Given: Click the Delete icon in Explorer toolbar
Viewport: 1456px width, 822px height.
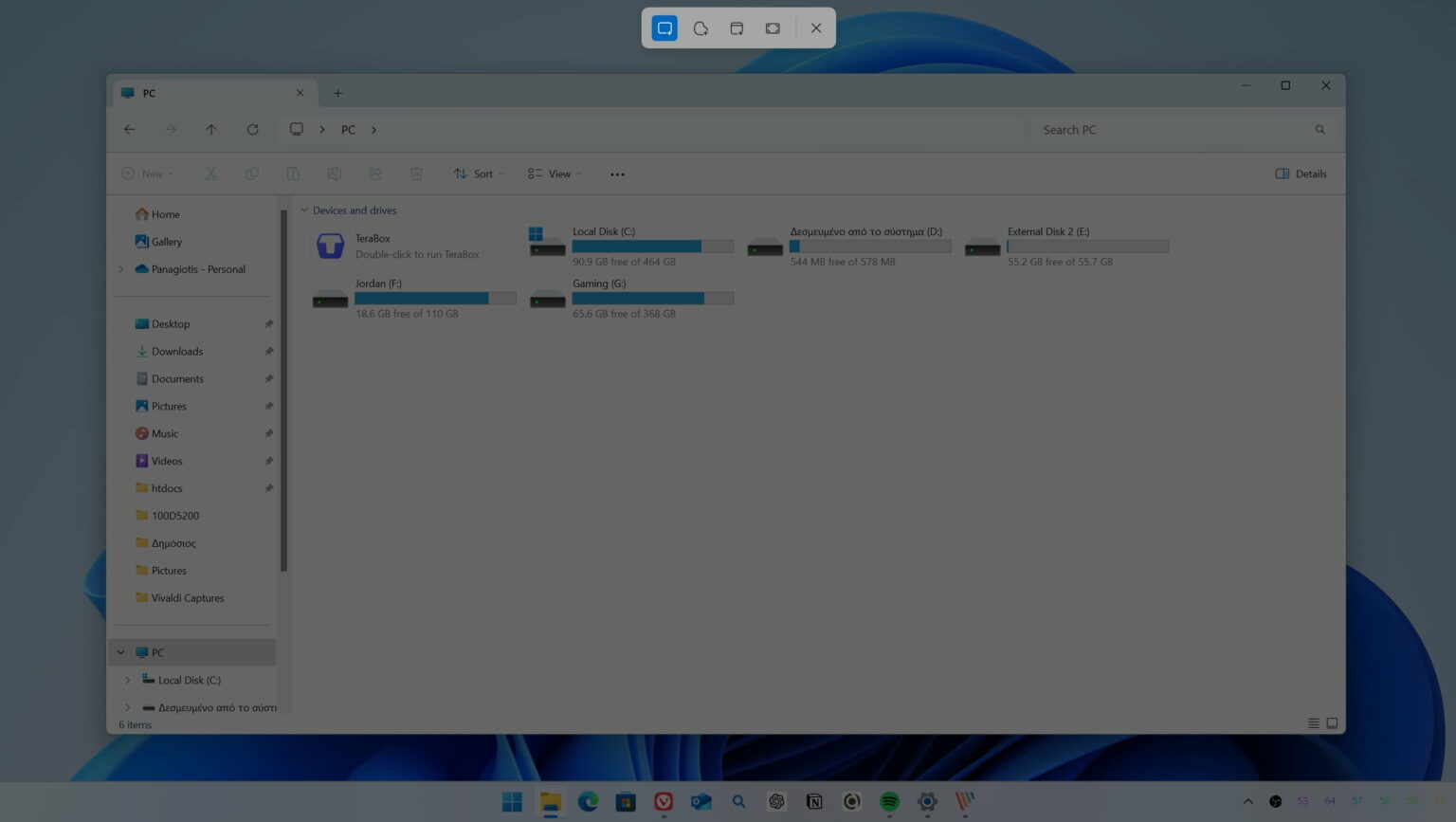Looking at the screenshot, I should [416, 174].
